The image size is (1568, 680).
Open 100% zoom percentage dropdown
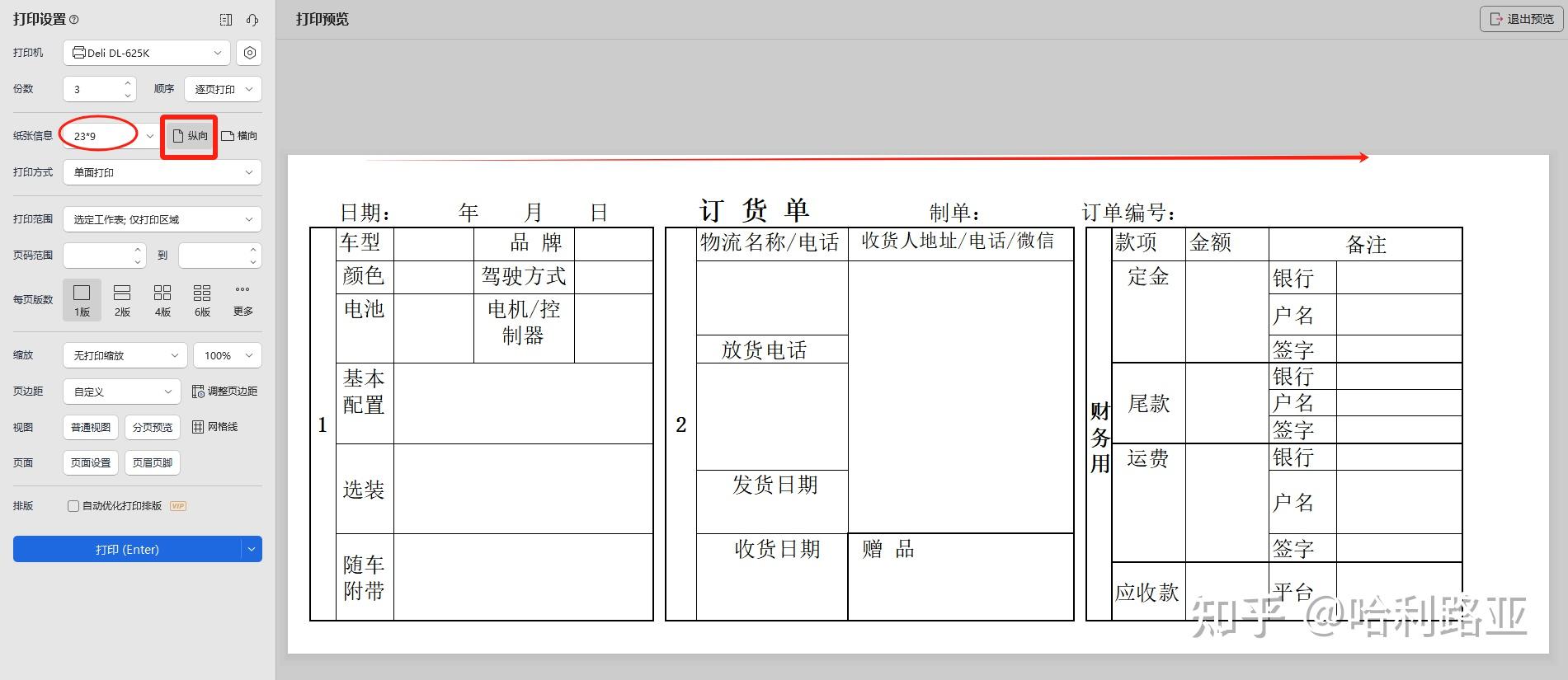[x=228, y=355]
